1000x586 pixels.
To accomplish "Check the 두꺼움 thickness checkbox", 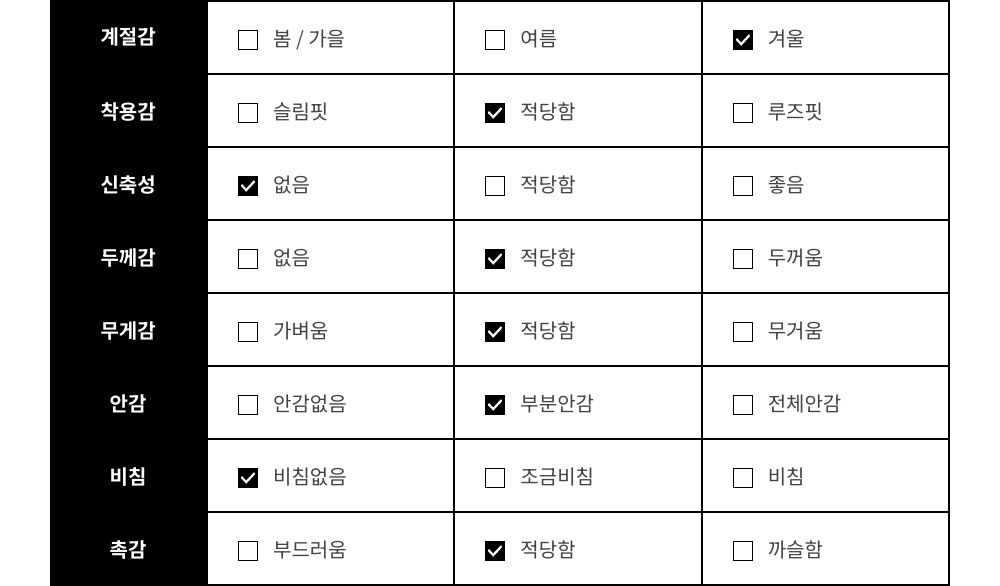I will (x=742, y=259).
